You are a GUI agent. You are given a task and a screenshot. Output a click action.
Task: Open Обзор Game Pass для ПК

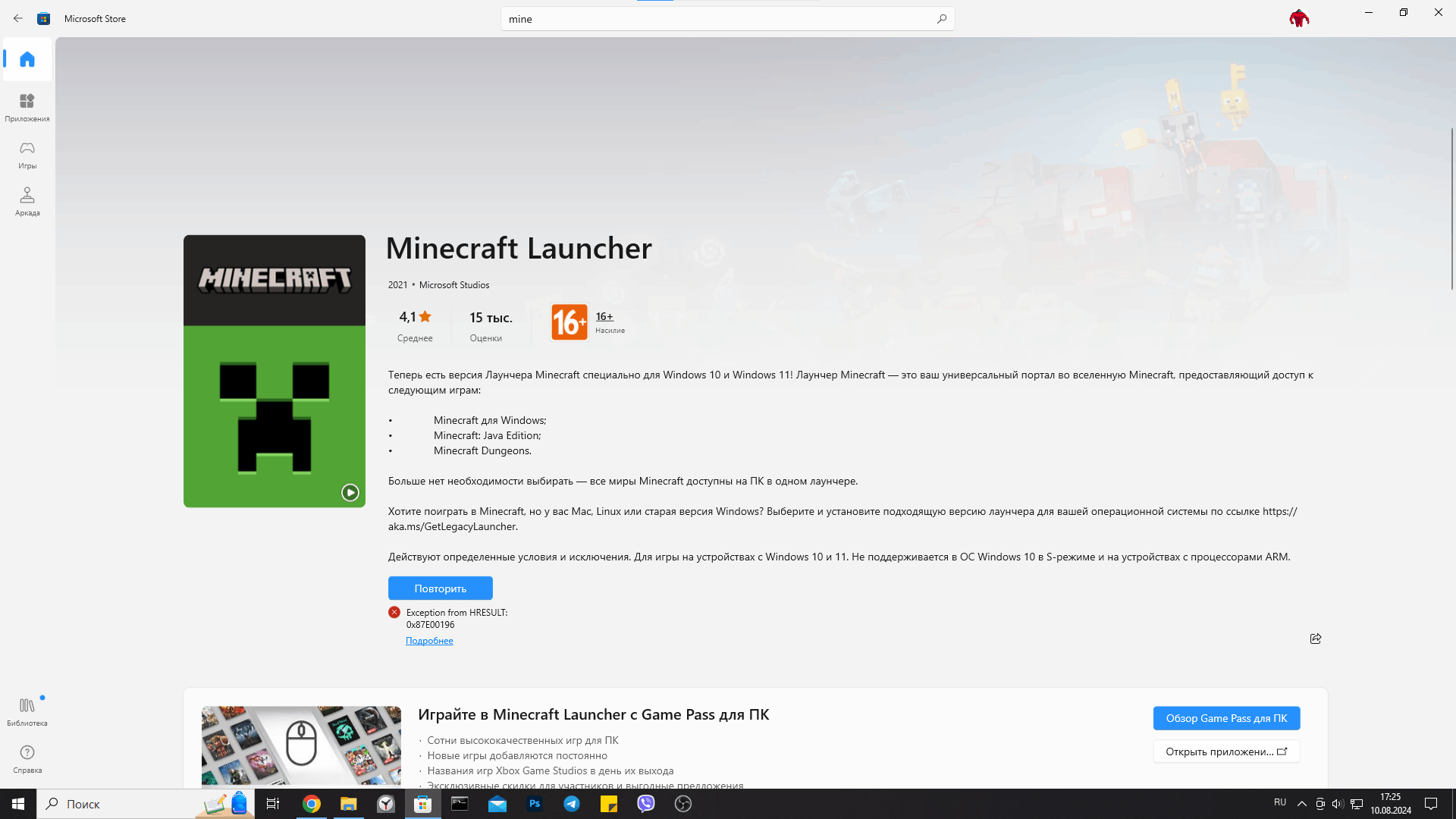(x=1226, y=718)
